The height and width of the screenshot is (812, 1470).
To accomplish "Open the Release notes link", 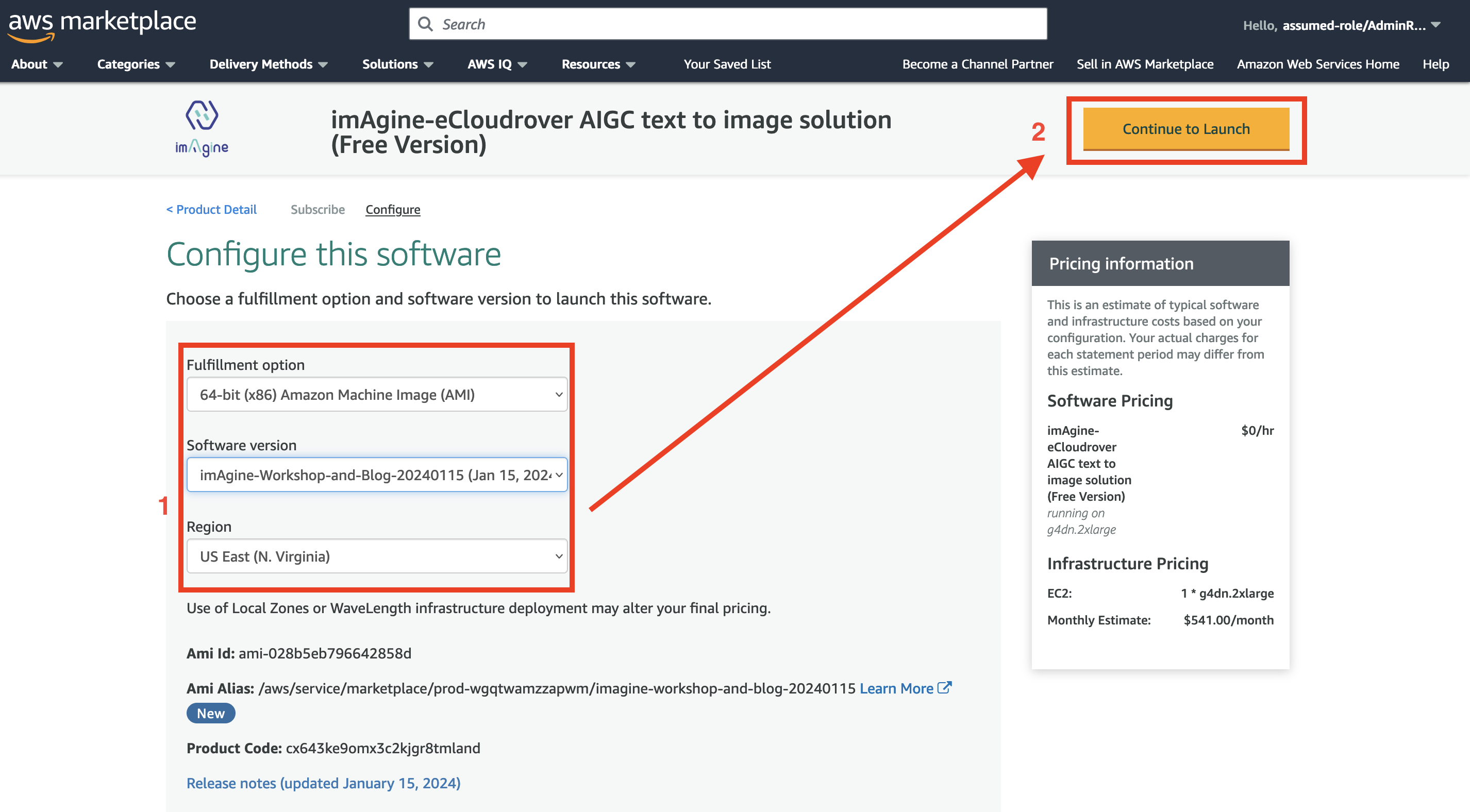I will [324, 784].
